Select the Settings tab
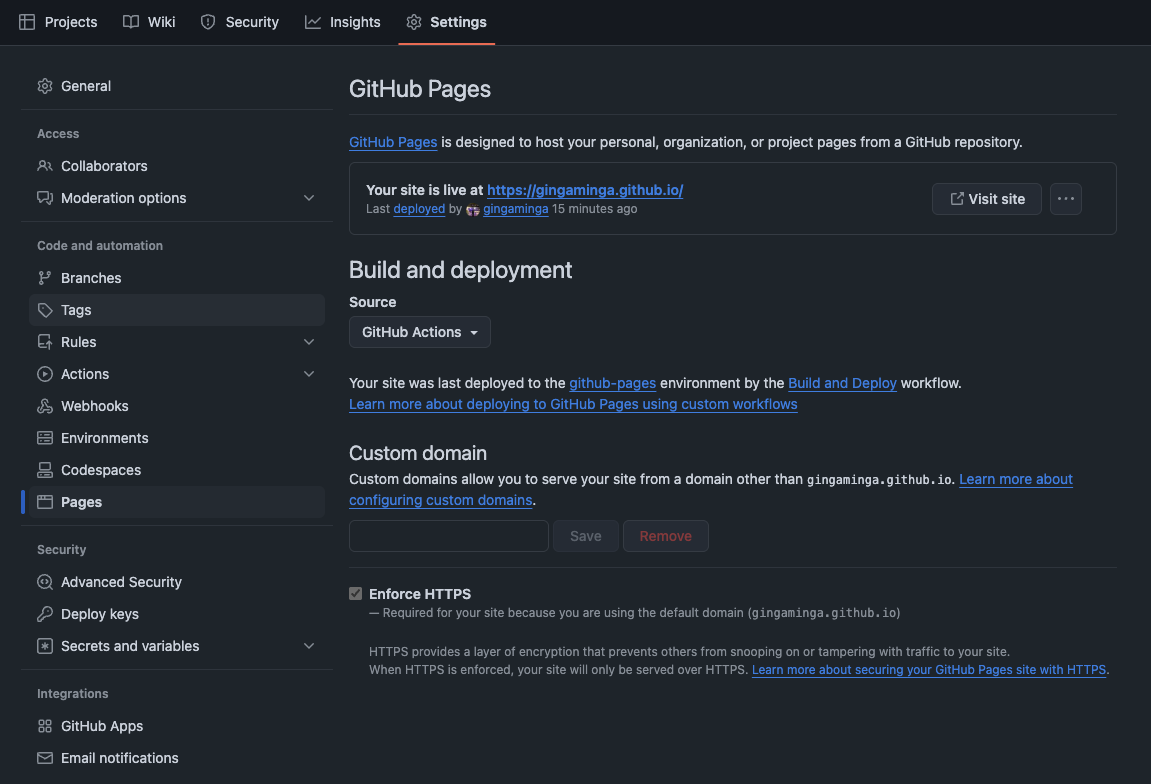 [446, 22]
